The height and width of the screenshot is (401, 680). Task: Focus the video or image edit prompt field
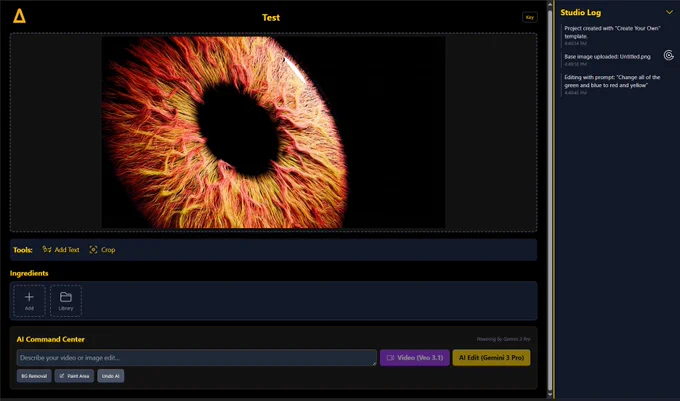point(196,358)
